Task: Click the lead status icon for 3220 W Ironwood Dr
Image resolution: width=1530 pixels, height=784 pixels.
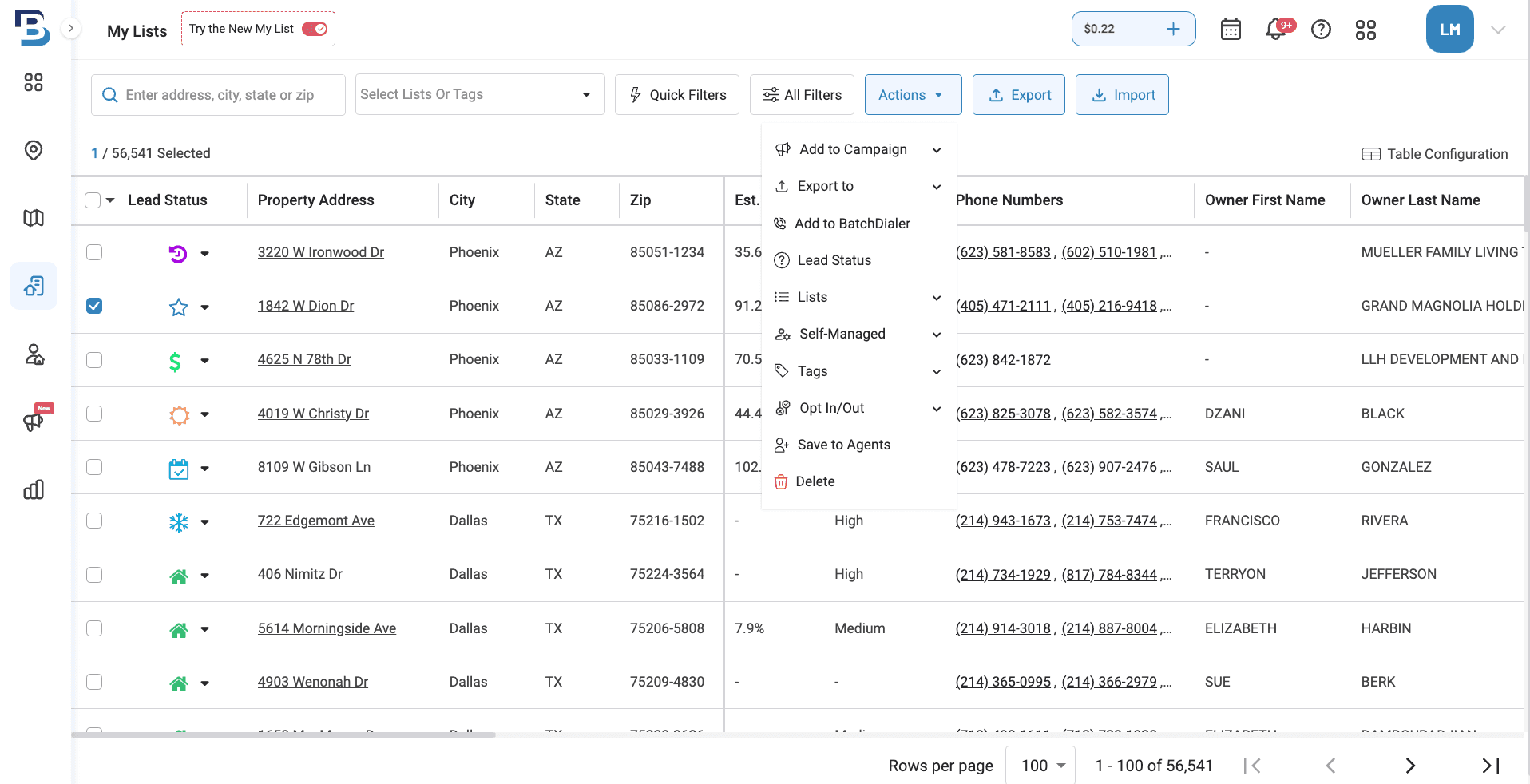Action: click(x=178, y=253)
